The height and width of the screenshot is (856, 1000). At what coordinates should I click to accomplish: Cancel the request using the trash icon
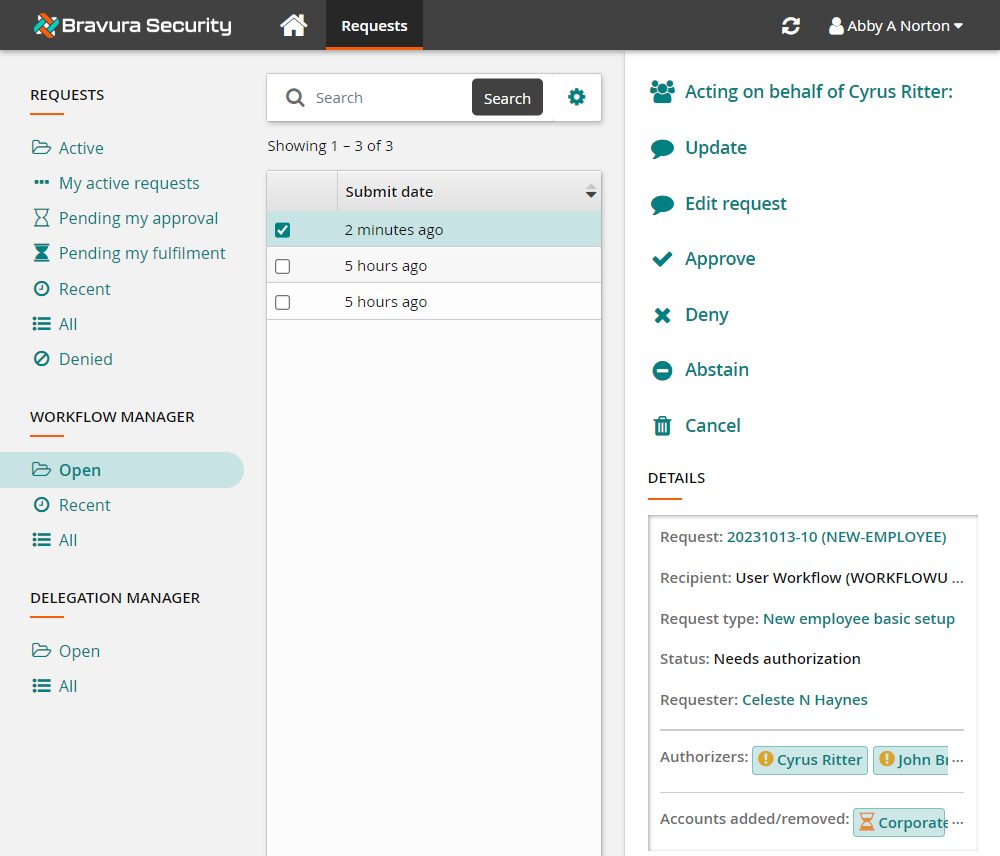point(710,425)
